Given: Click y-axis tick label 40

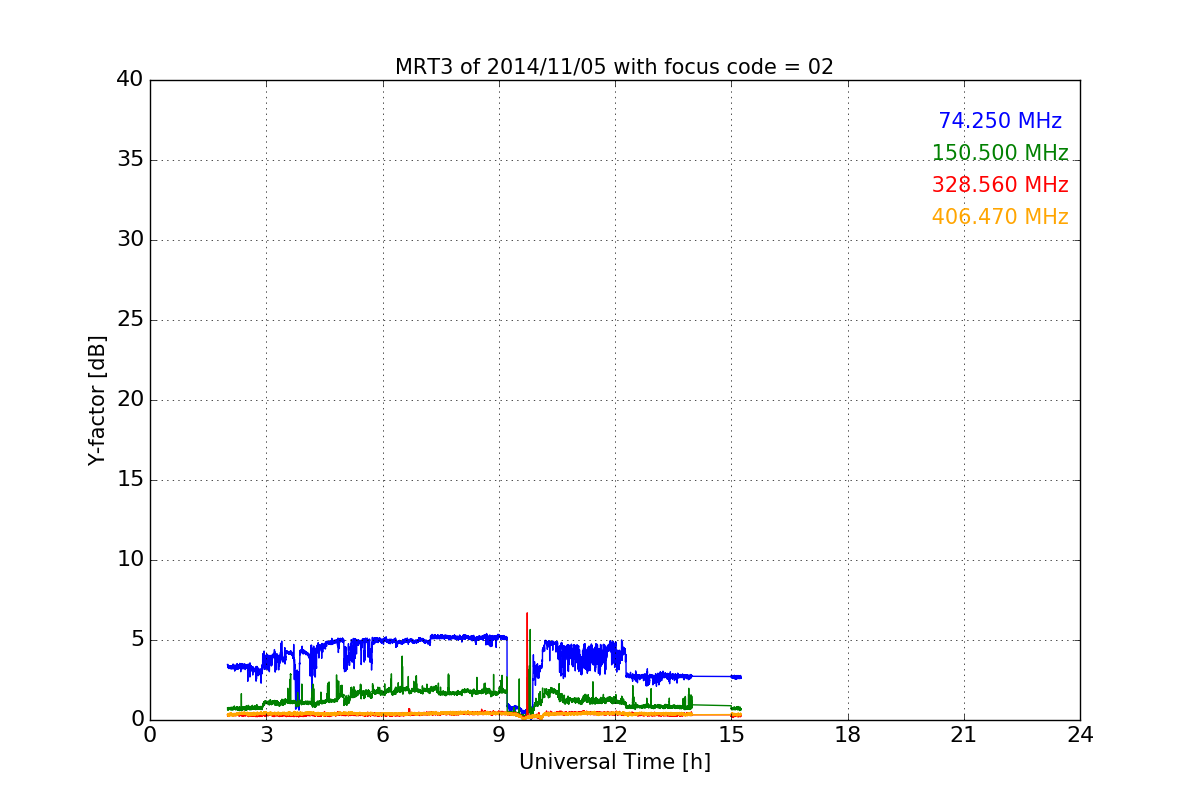Looking at the screenshot, I should click(130, 80).
